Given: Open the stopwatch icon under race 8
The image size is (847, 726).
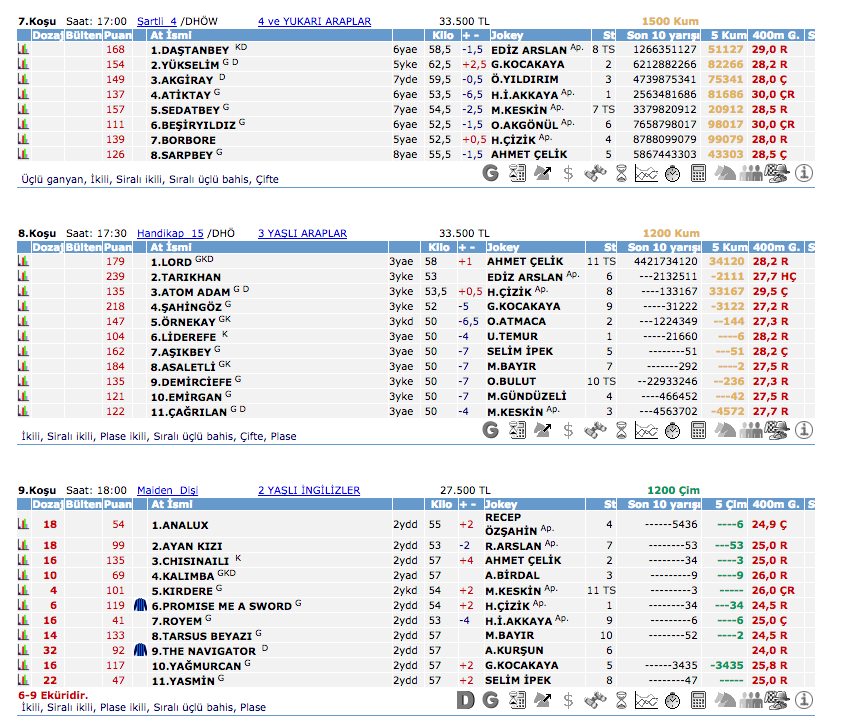Looking at the screenshot, I should [672, 430].
